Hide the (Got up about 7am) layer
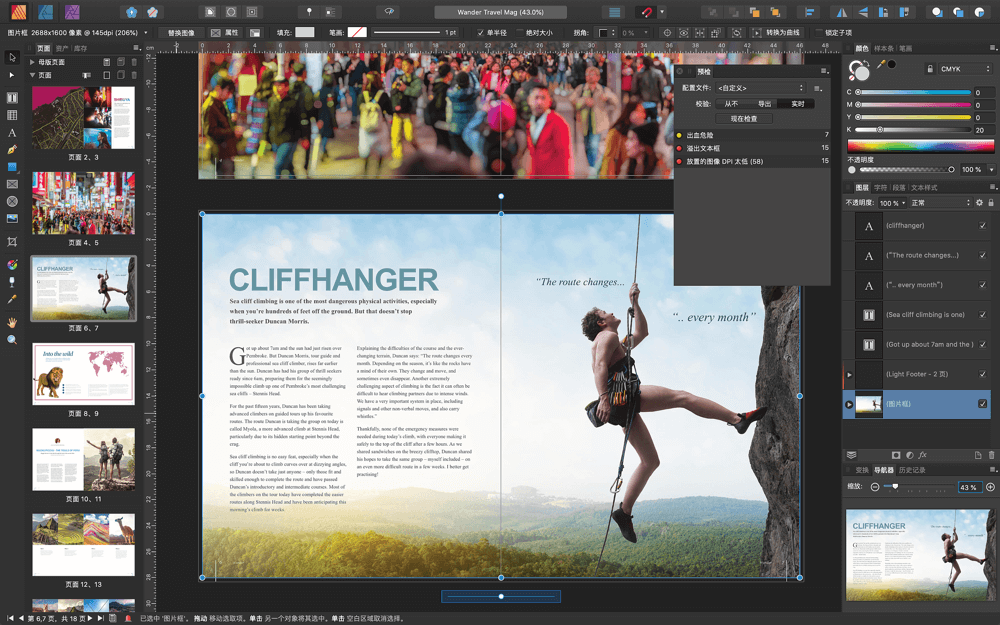Viewport: 1000px width, 625px height. coord(982,344)
